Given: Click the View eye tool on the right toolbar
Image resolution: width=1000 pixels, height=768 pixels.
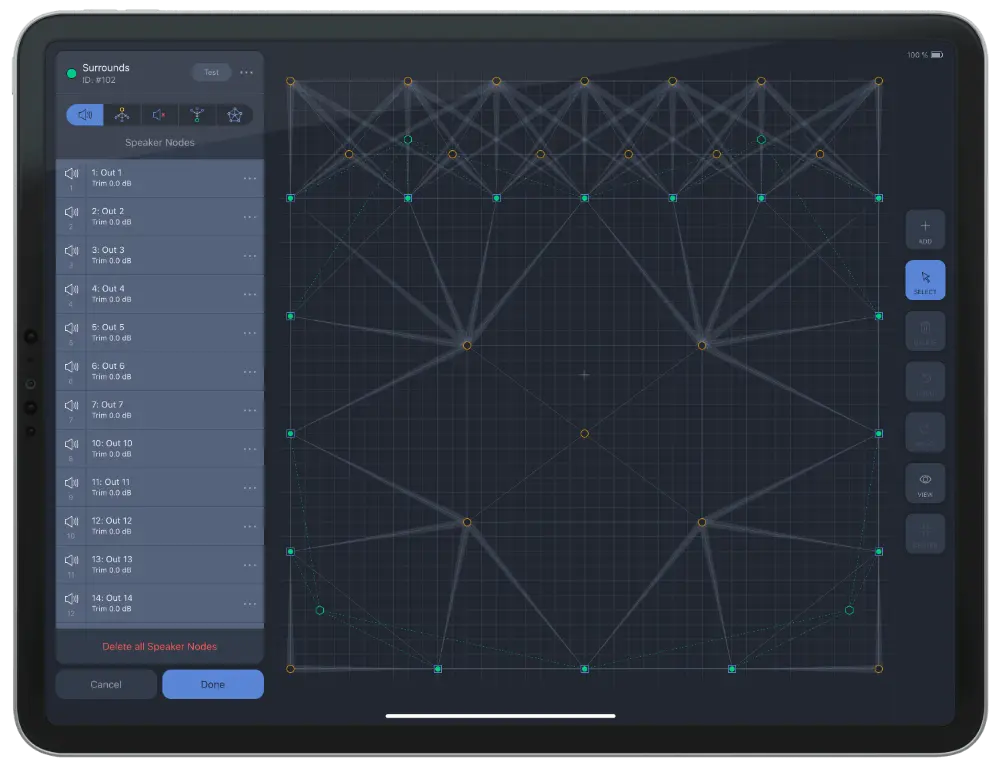Looking at the screenshot, I should coord(924,483).
